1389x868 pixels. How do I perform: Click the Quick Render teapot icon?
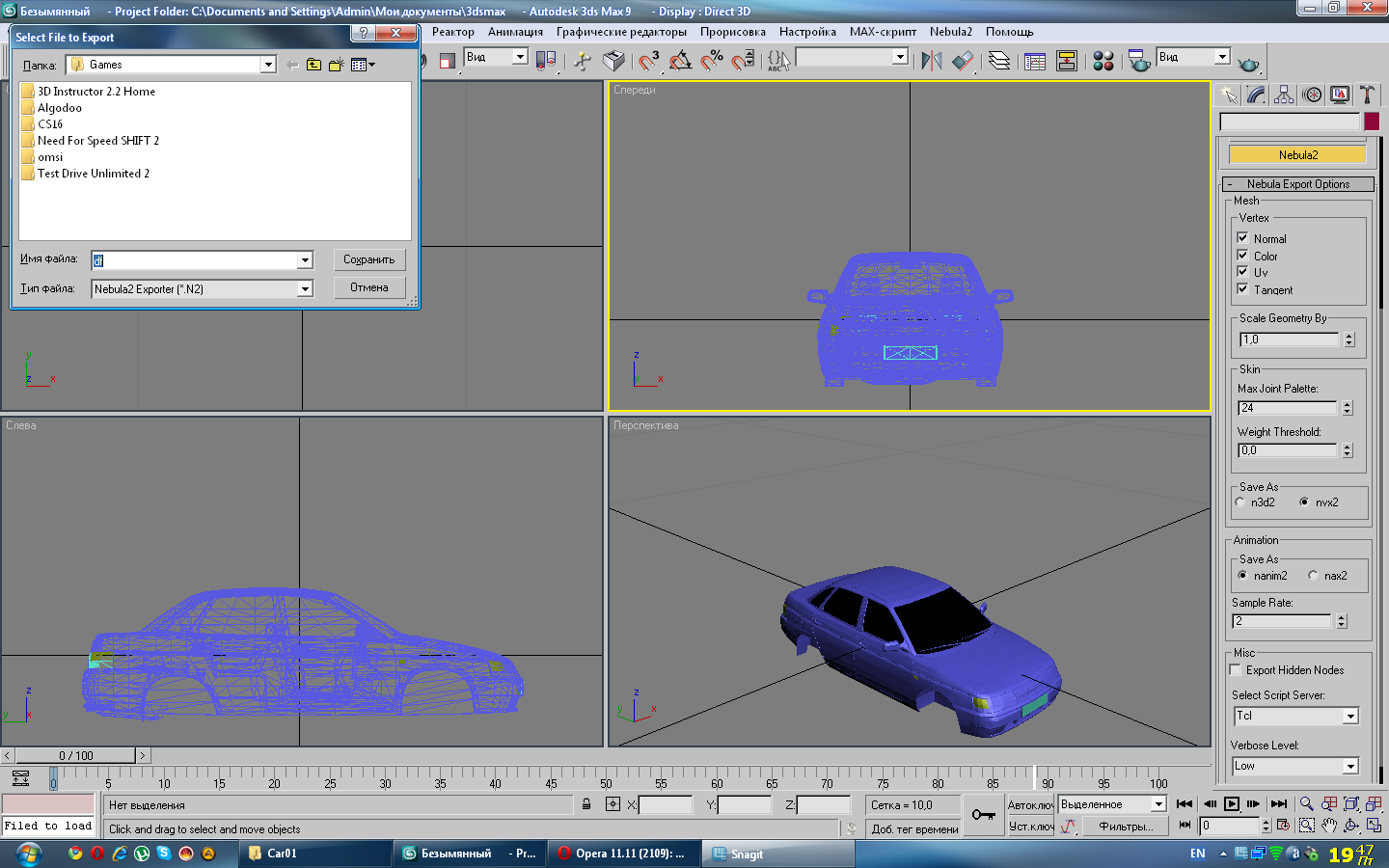(x=1248, y=63)
